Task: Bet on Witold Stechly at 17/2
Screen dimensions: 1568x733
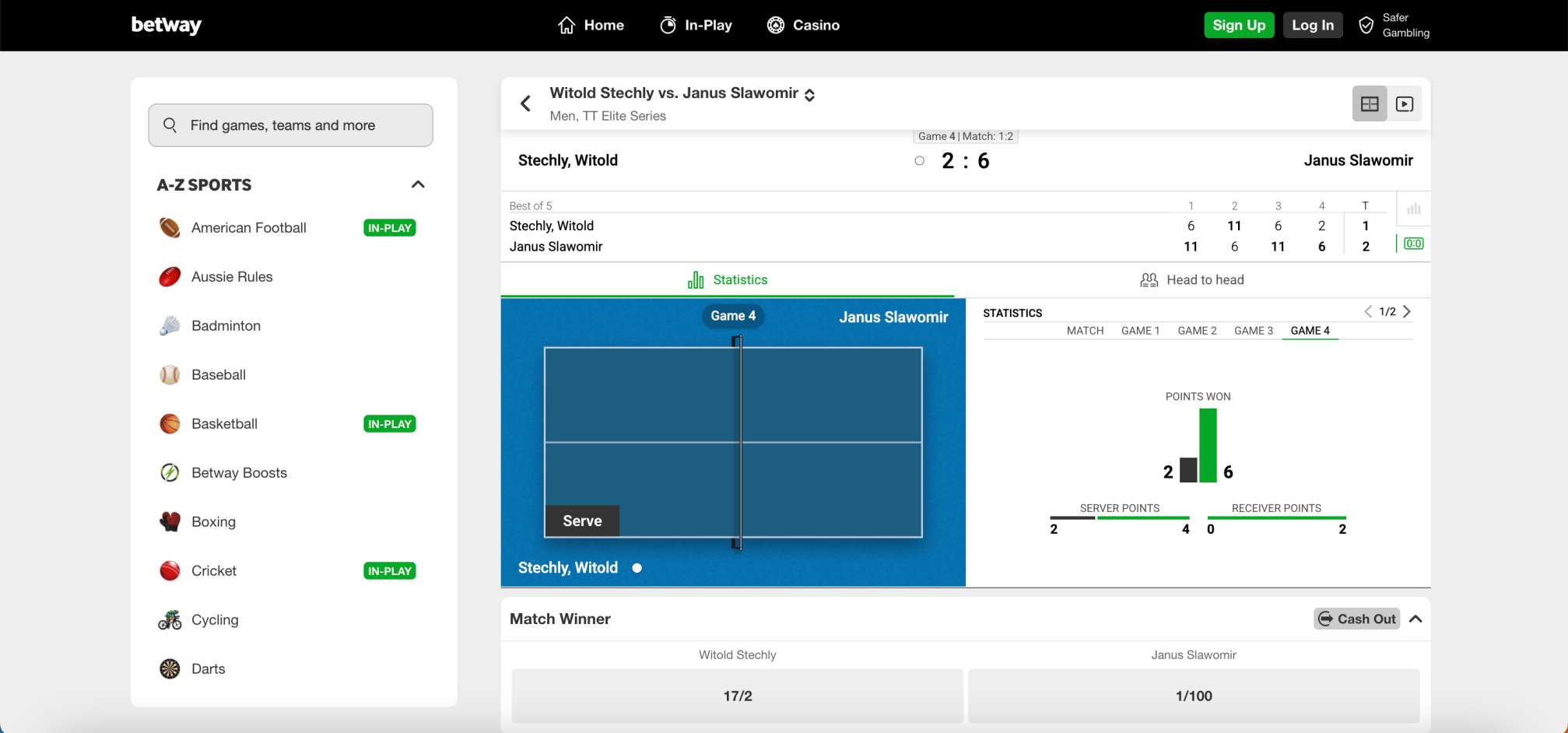Action: (x=737, y=696)
